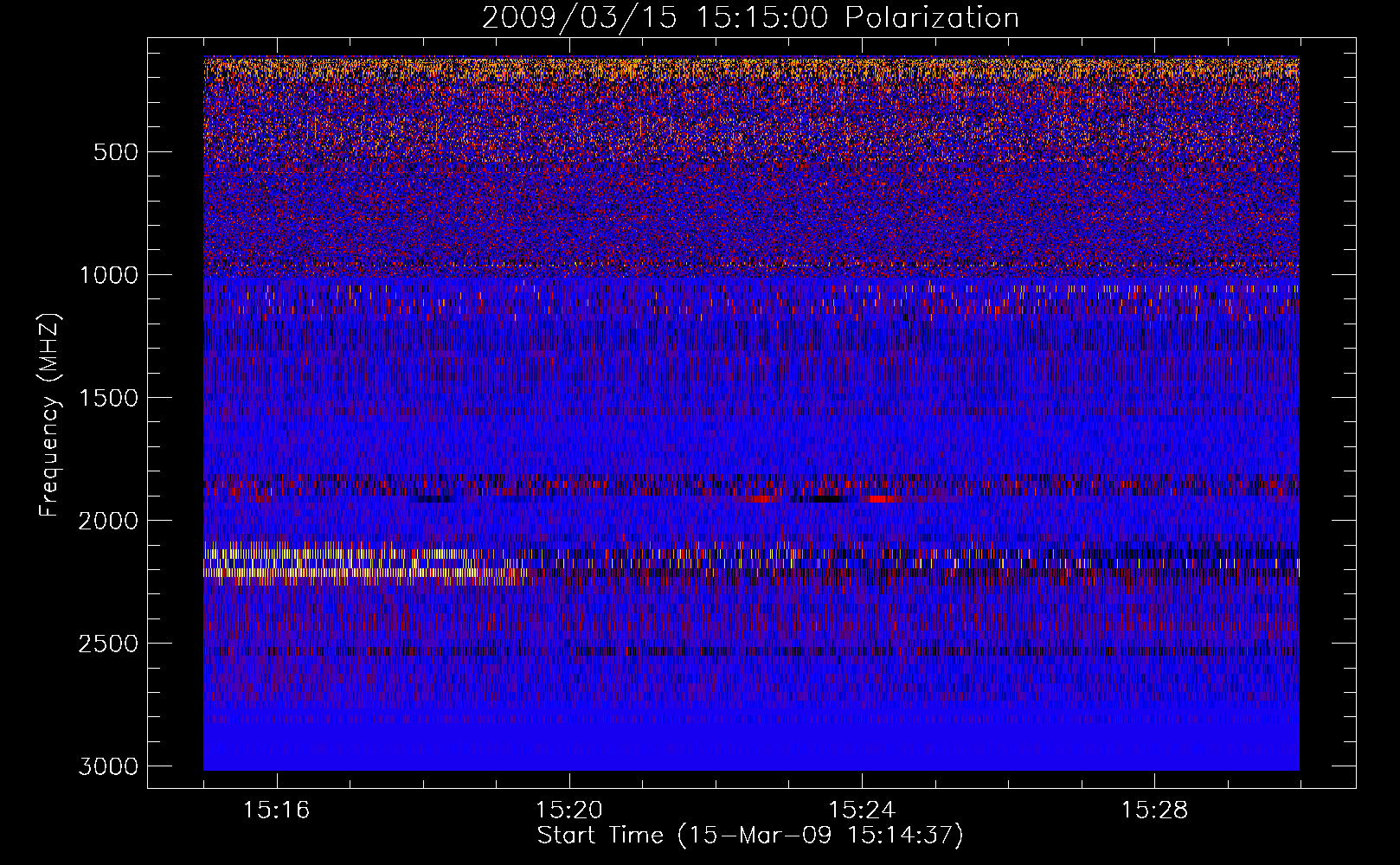Click the 15:16 time tick label
The image size is (1400, 865).
pos(276,811)
